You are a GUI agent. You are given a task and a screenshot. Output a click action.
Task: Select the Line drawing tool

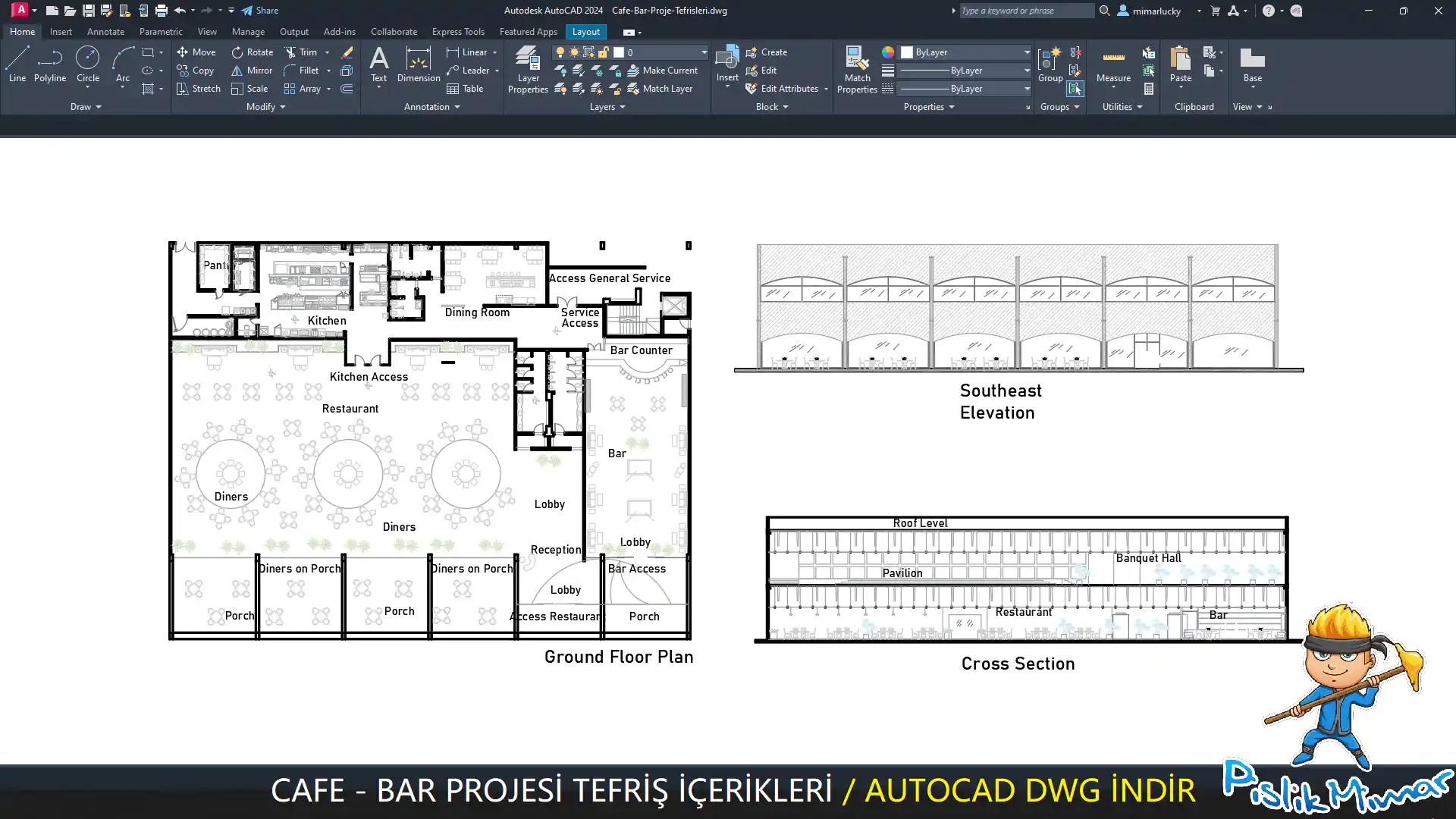pos(17,63)
